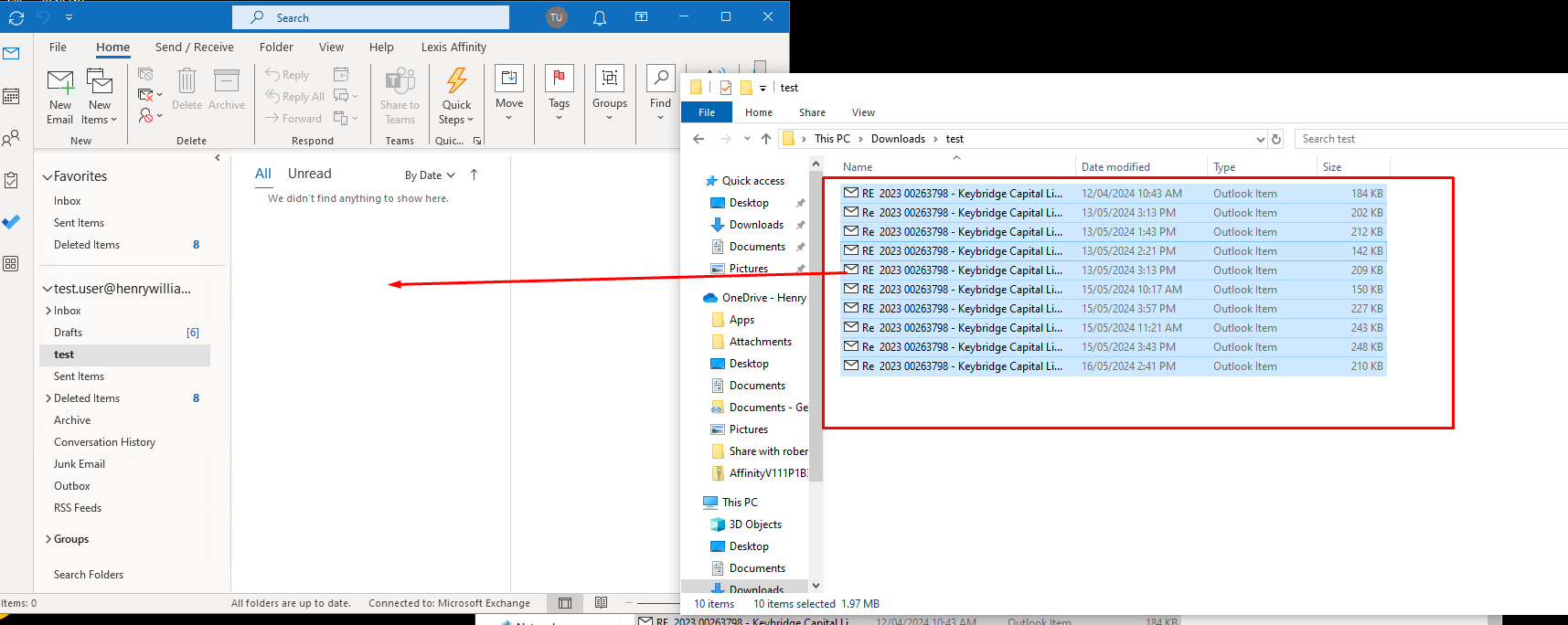Click the New Email icon in Outlook
This screenshot has width=1568, height=625.
60,96
